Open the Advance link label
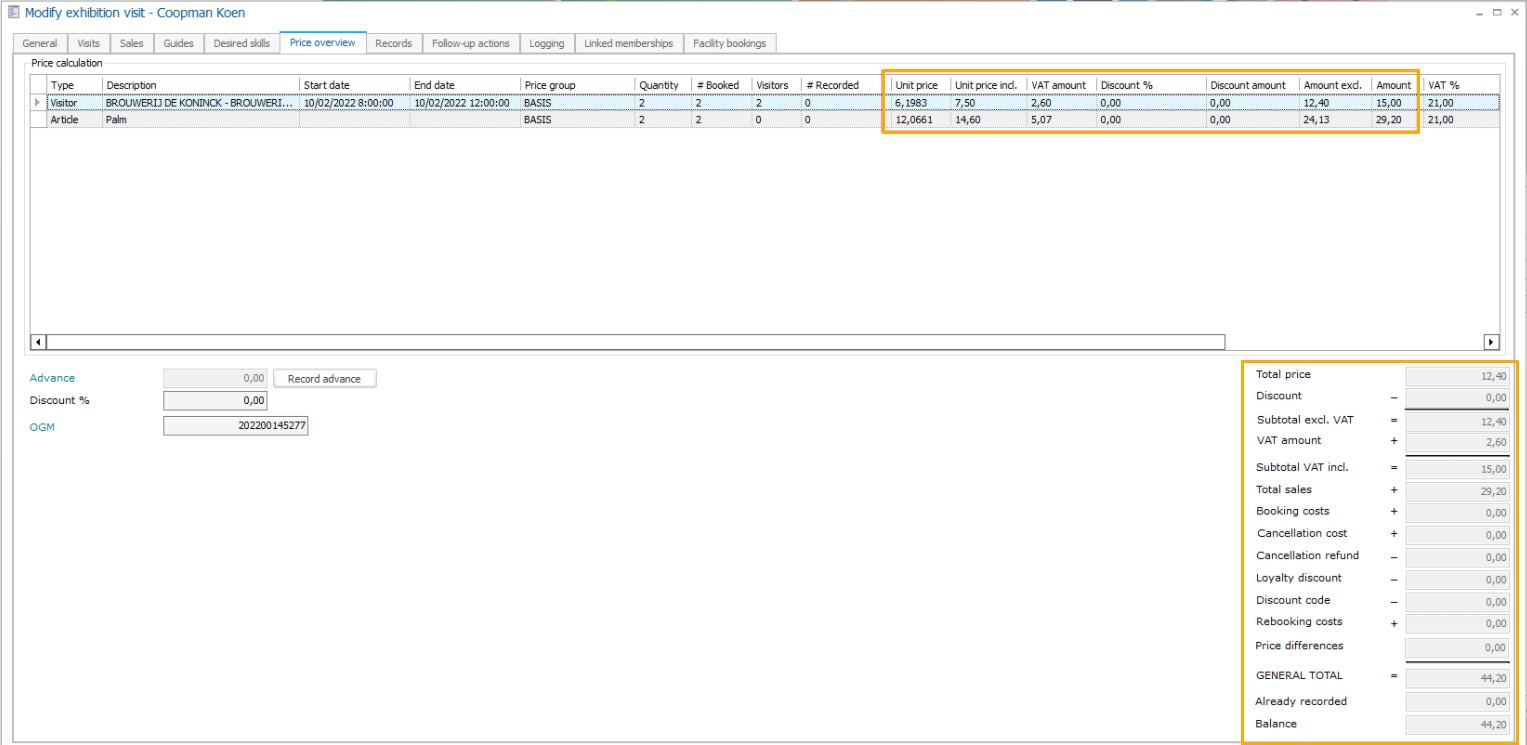Viewport: 1527px width, 745px height. (52, 378)
